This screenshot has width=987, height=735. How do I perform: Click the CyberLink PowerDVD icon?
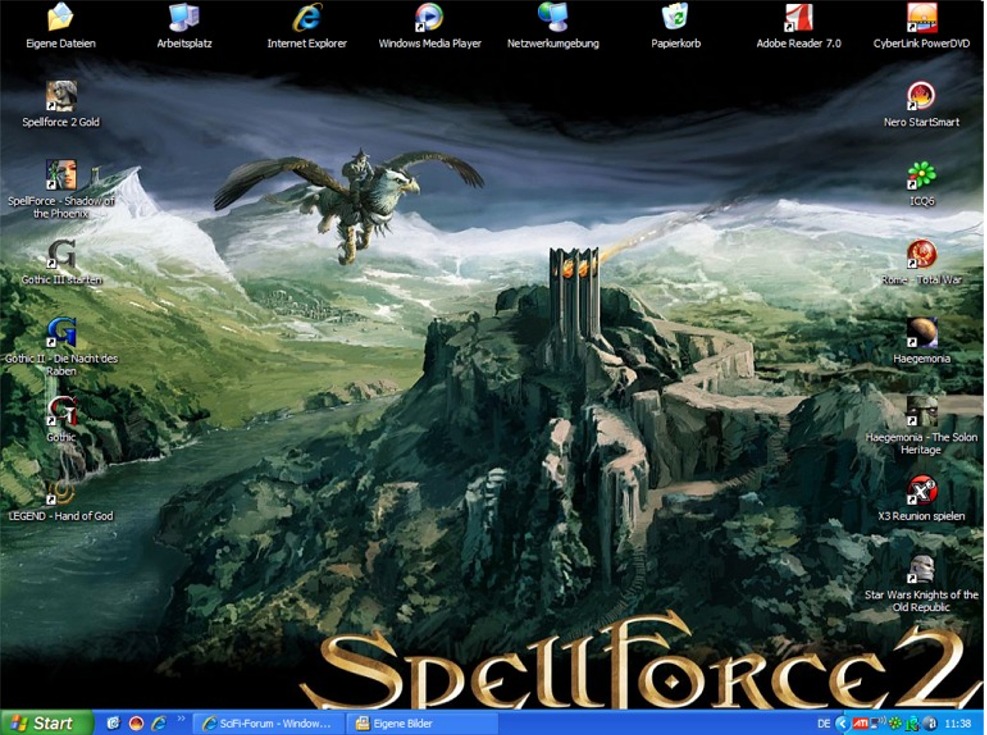921,17
